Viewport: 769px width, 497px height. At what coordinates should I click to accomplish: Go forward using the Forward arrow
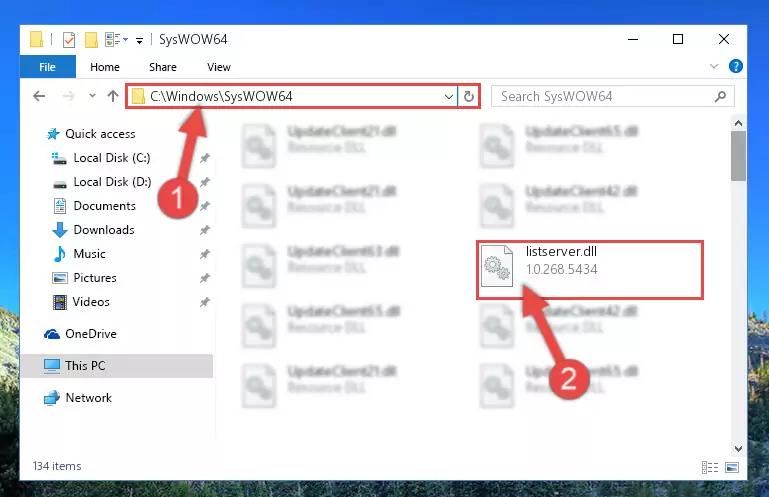pos(69,96)
